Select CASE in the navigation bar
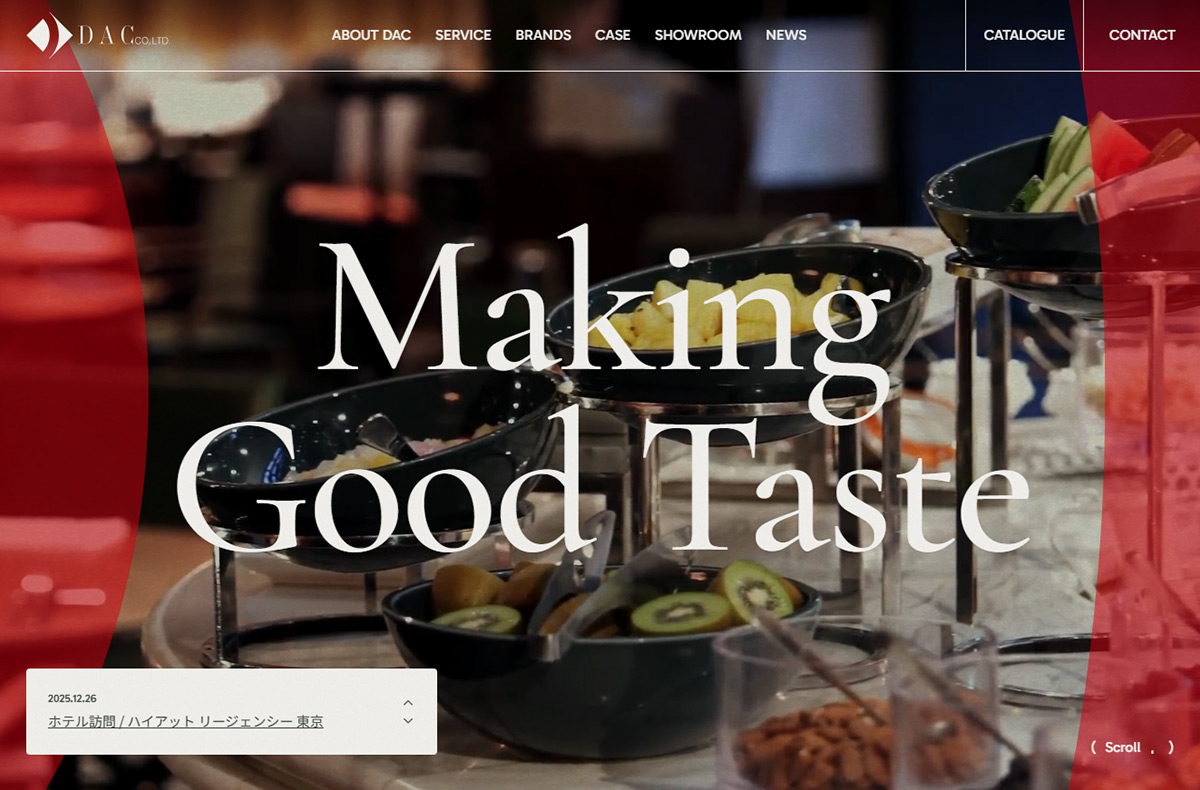Viewport: 1200px width, 790px height. pos(613,35)
